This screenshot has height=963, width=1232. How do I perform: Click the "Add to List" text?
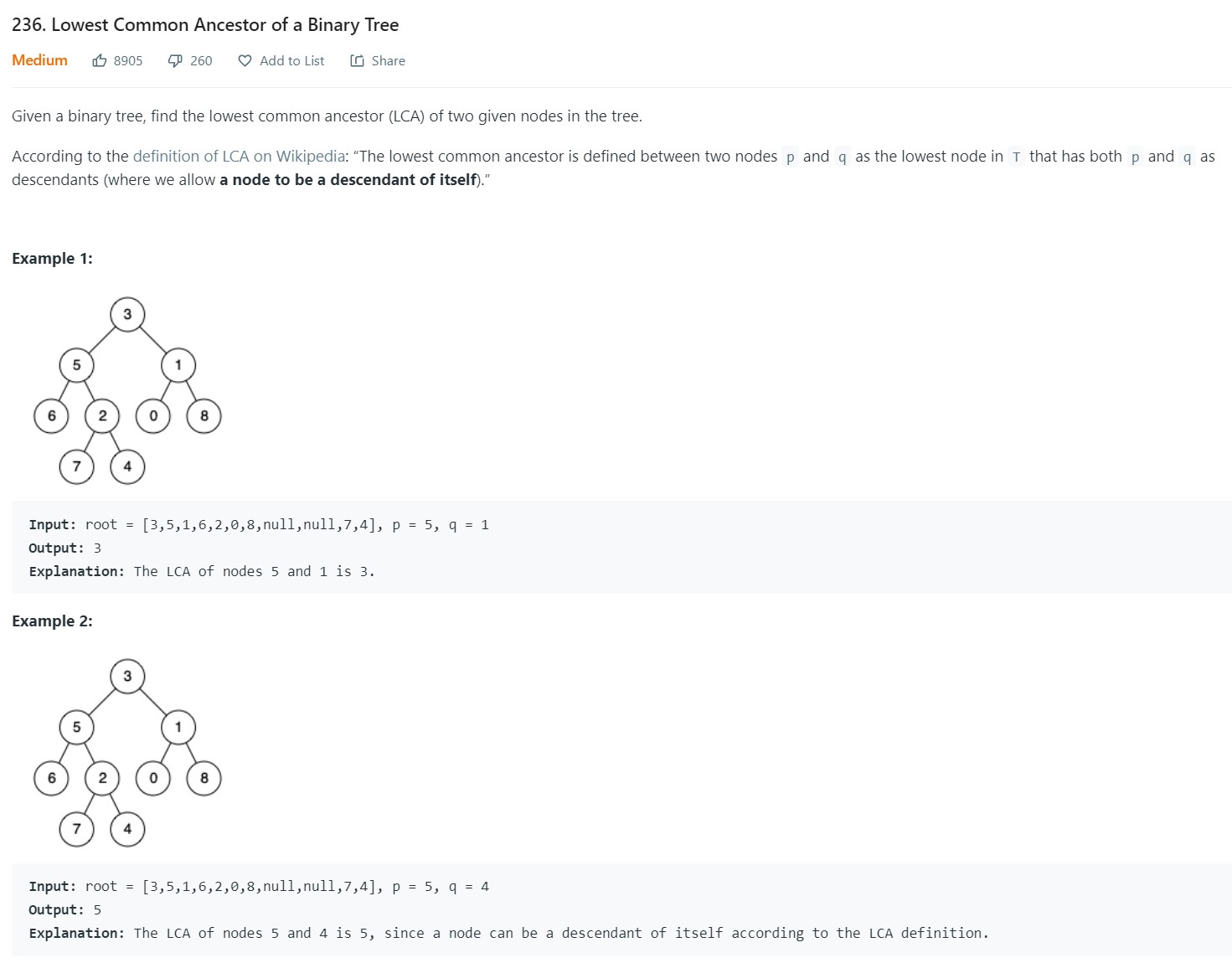click(291, 60)
